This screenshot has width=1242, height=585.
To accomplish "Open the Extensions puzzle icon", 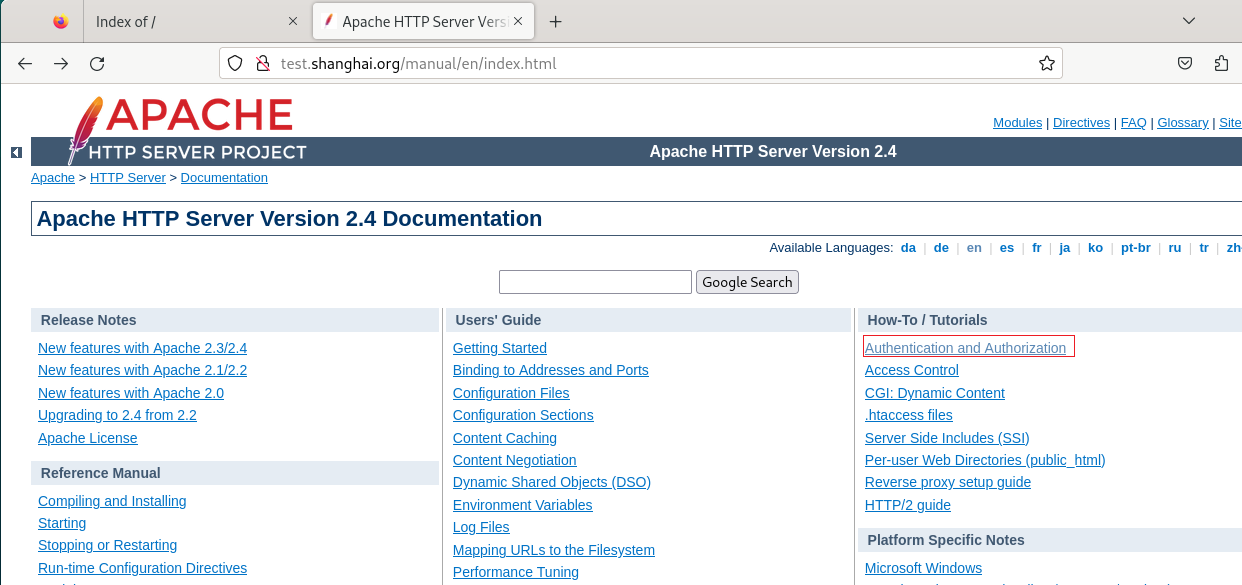I will coord(1221,64).
